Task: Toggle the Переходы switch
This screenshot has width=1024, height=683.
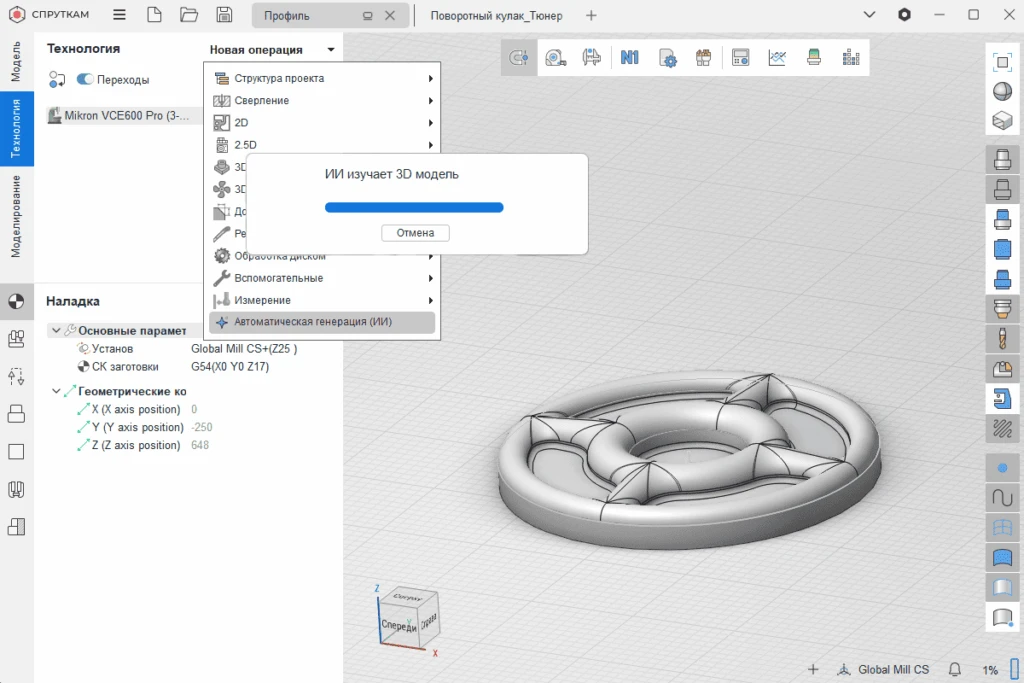Action: [x=85, y=80]
